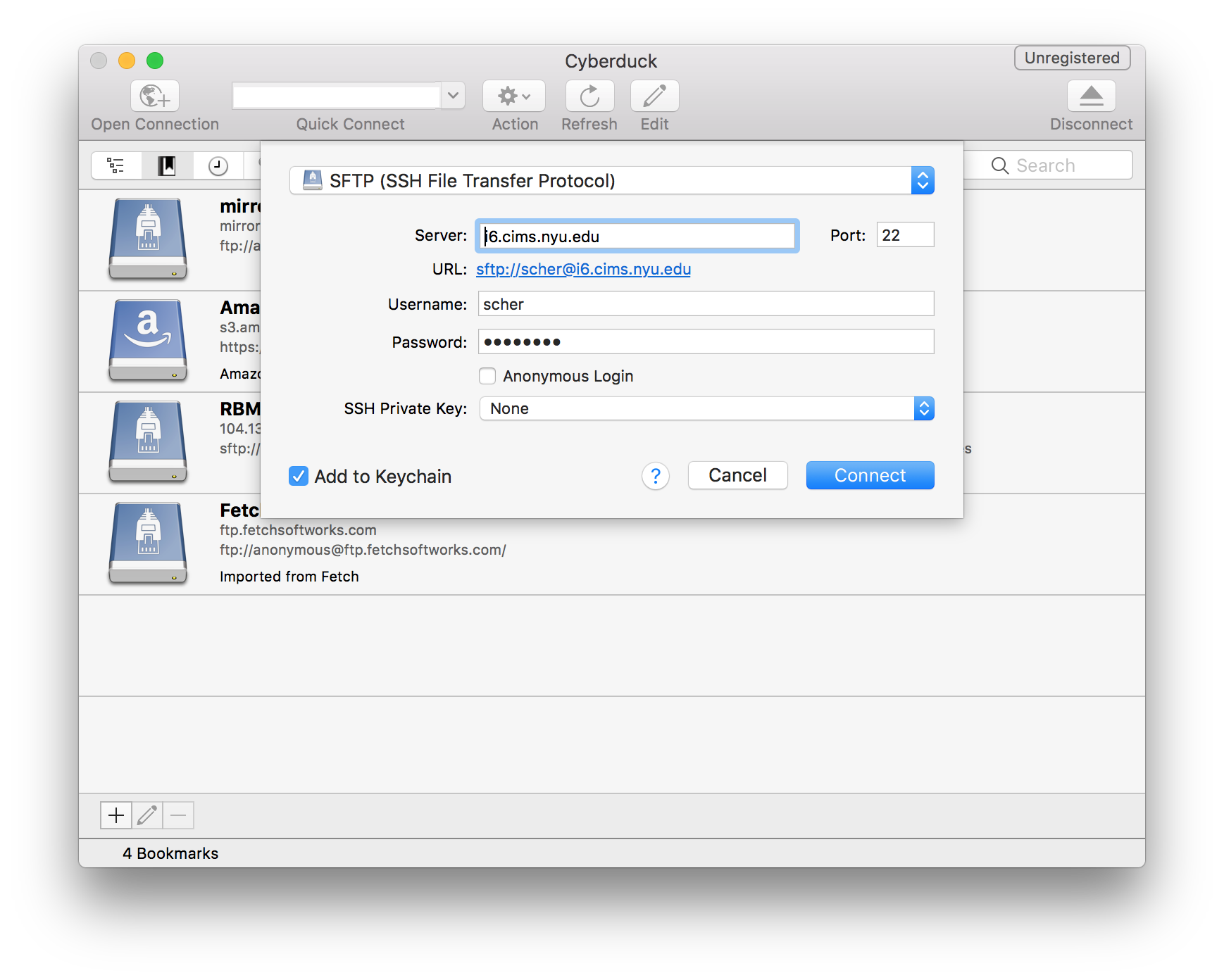Toggle the Anonymous Login checkbox

tap(487, 376)
